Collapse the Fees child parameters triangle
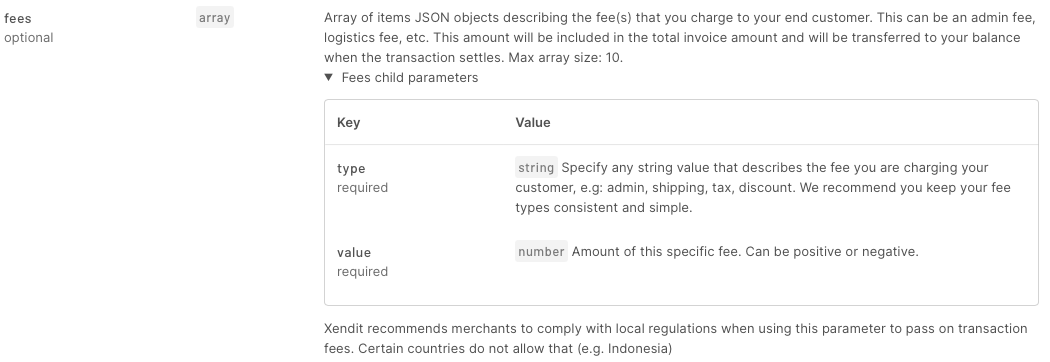Screen dimensions: 1050x362 coord(329,78)
